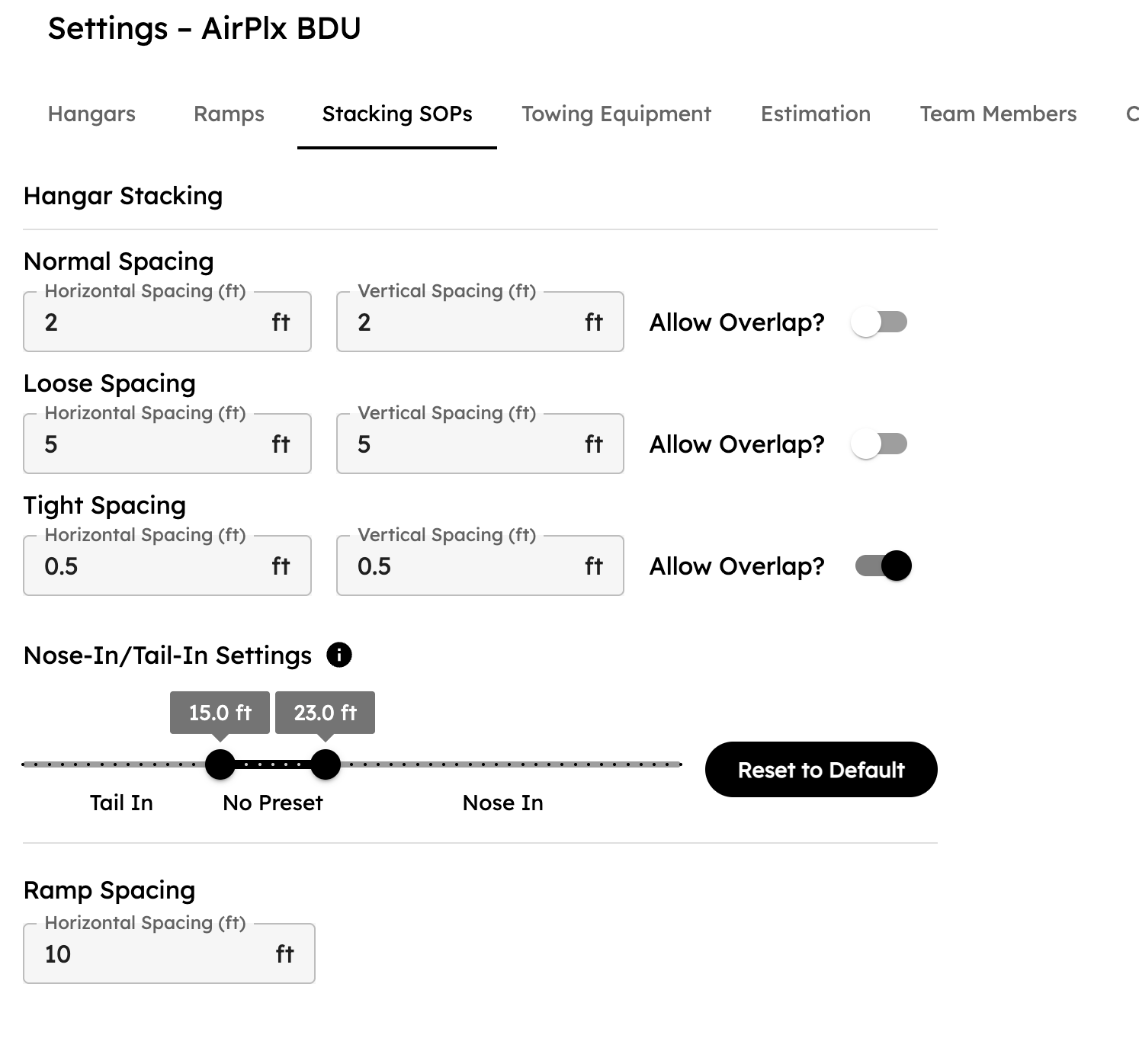Switch to the Hangars tab
Viewport: 1139px width, 1064px height.
coord(91,114)
